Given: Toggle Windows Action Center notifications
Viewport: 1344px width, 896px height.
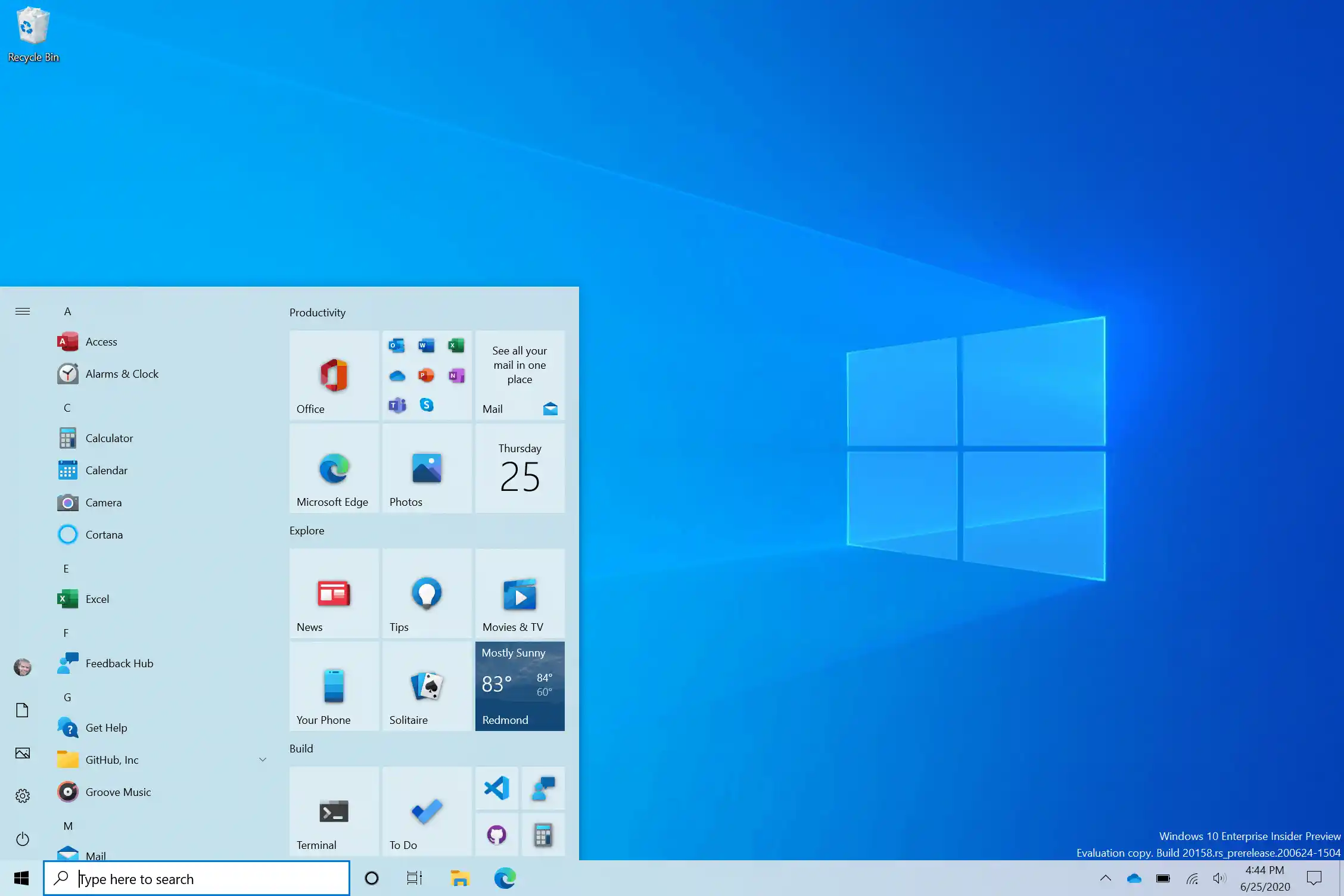Looking at the screenshot, I should [x=1314, y=878].
